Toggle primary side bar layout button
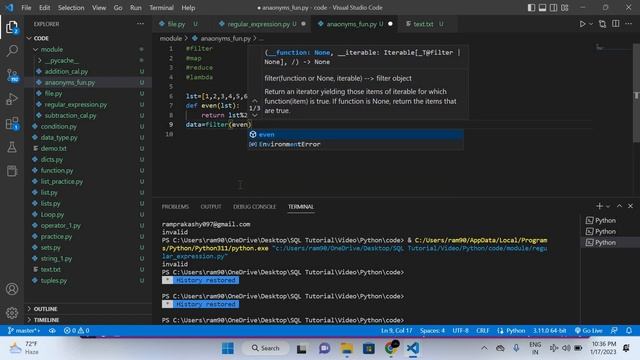Screen dimensions: 640x360 click(x=531, y=8)
